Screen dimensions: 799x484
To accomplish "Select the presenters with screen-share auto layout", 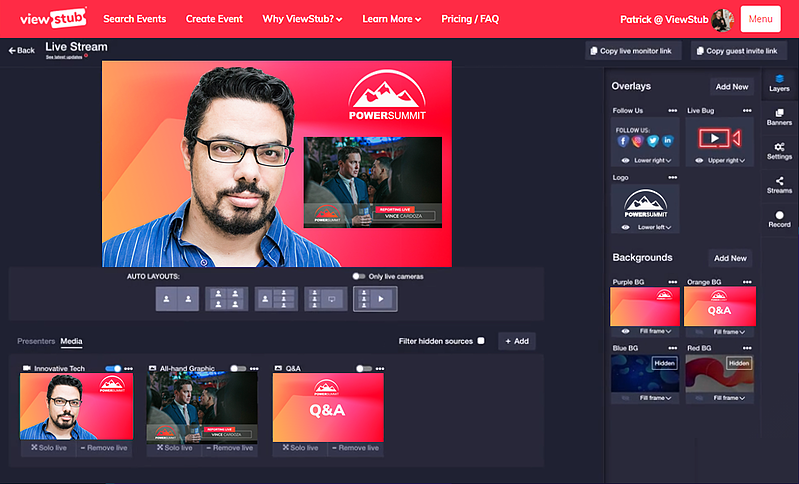I will pos(325,299).
